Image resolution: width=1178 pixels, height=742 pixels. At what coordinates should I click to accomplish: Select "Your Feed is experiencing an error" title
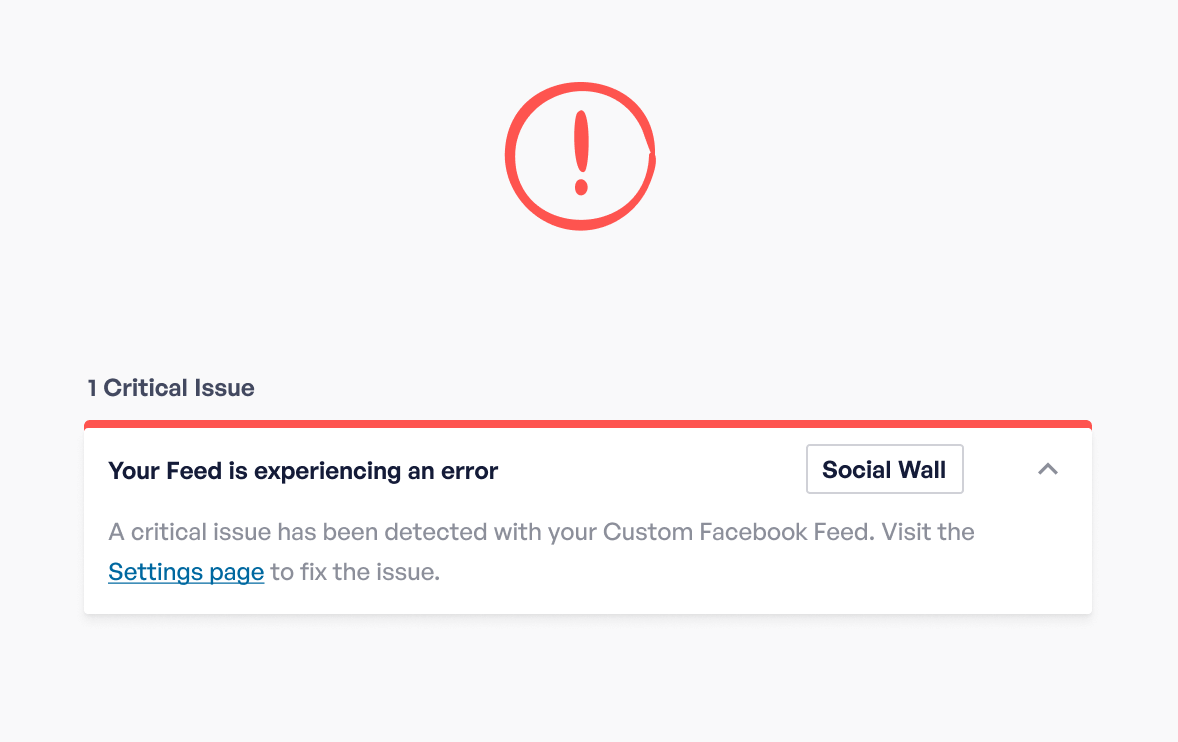tap(303, 470)
